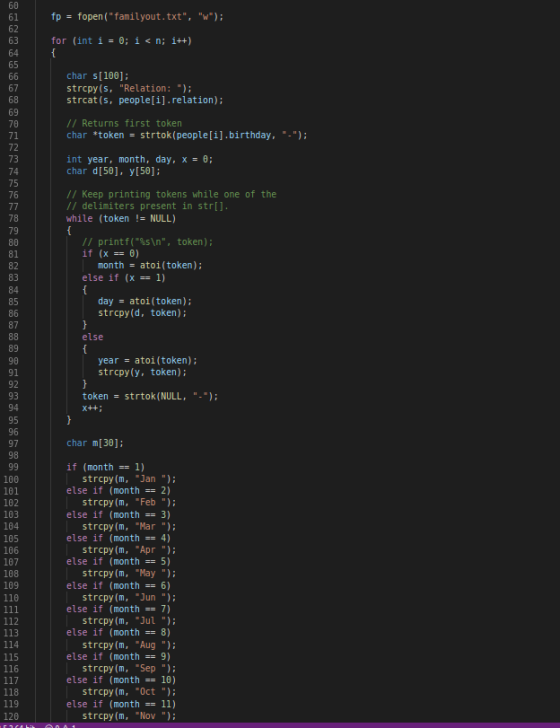Click the strcpy(m, "Jan ") line

click(129, 479)
